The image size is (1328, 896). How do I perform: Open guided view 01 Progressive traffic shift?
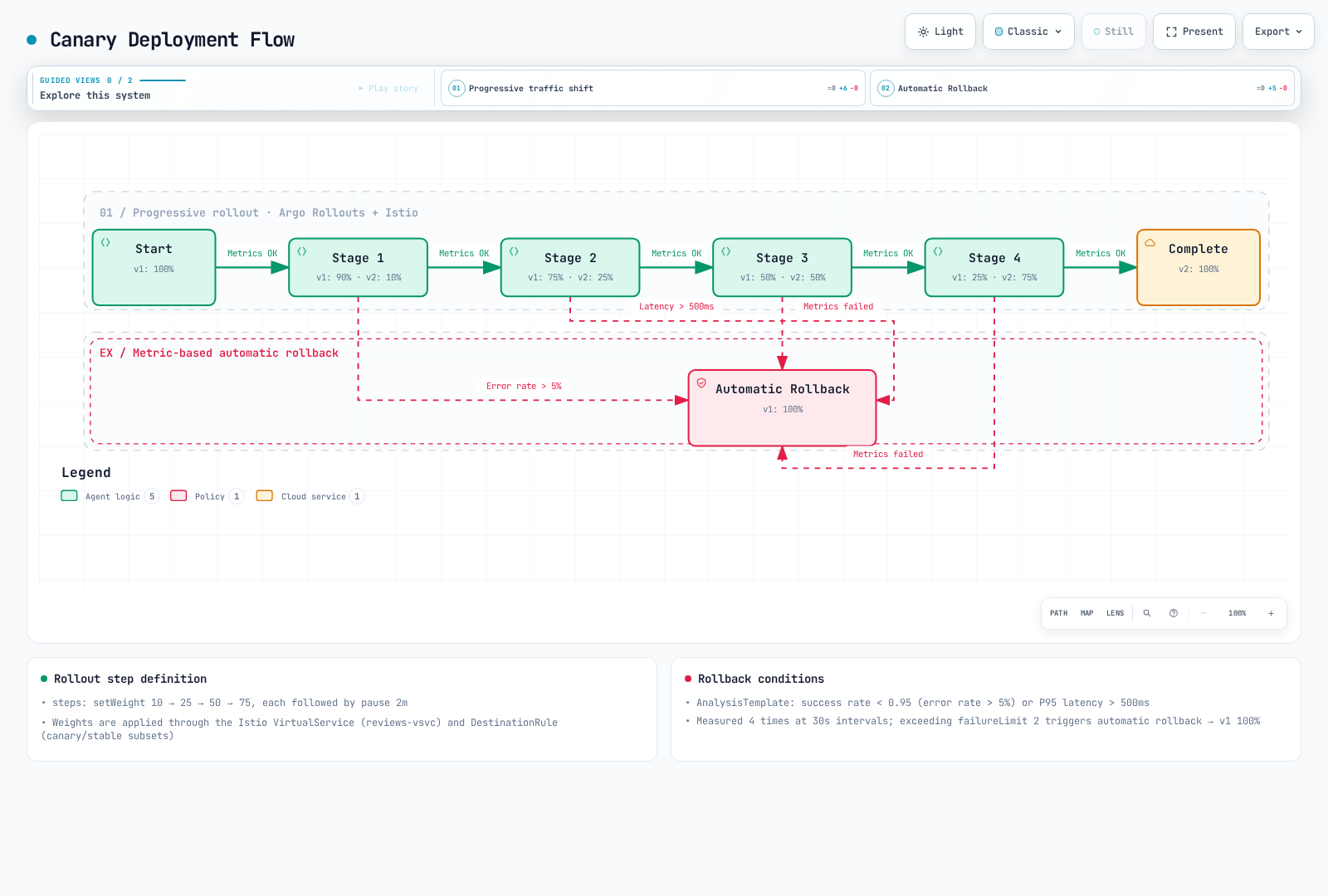[653, 88]
